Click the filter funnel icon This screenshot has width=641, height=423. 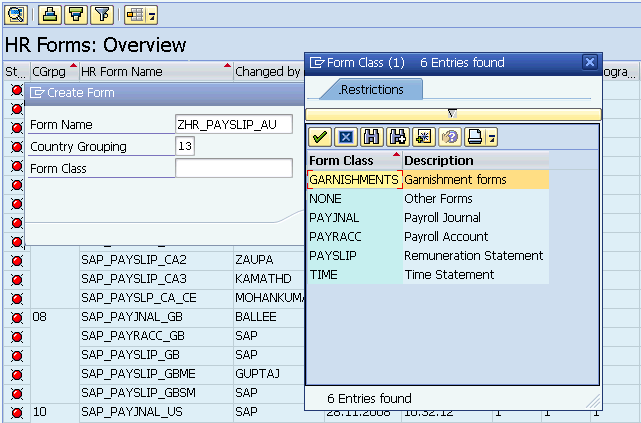(x=101, y=14)
